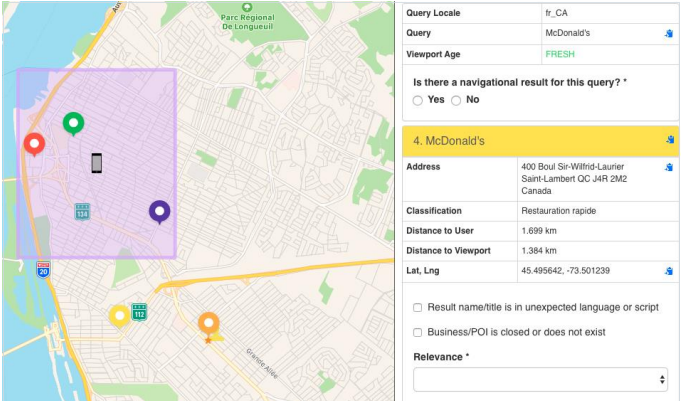Viewport: 682px width, 401px height.
Task: Click the green map pin
Action: 74,124
